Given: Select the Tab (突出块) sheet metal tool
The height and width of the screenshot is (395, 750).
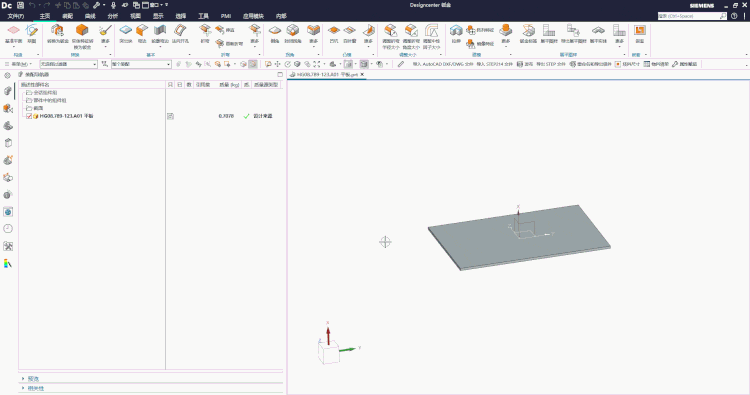Looking at the screenshot, I should (x=125, y=33).
